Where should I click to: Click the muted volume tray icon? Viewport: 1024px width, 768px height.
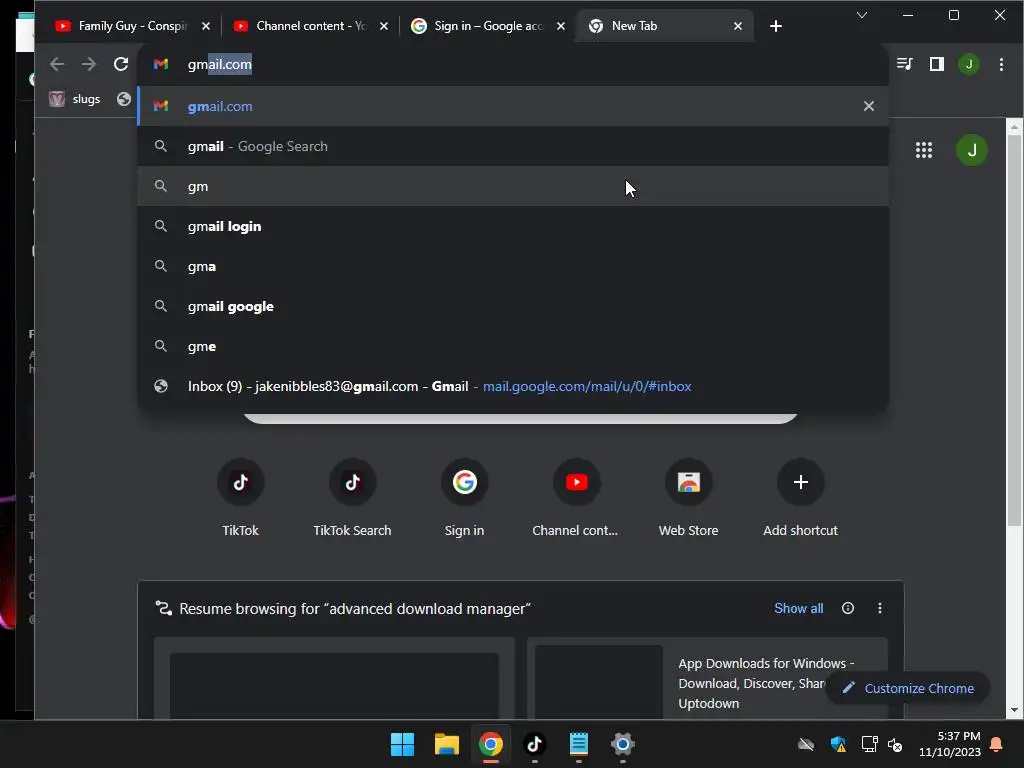click(x=895, y=744)
